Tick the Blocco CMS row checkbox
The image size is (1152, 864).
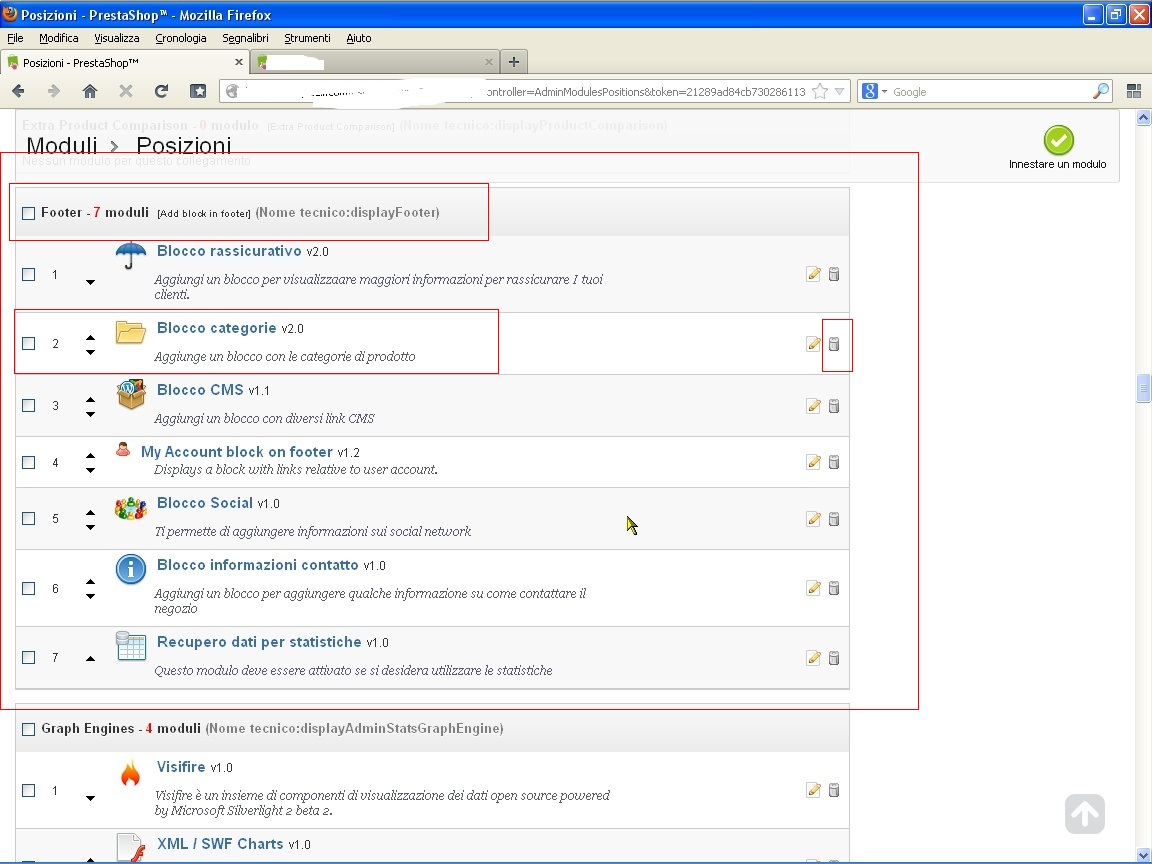[29, 405]
